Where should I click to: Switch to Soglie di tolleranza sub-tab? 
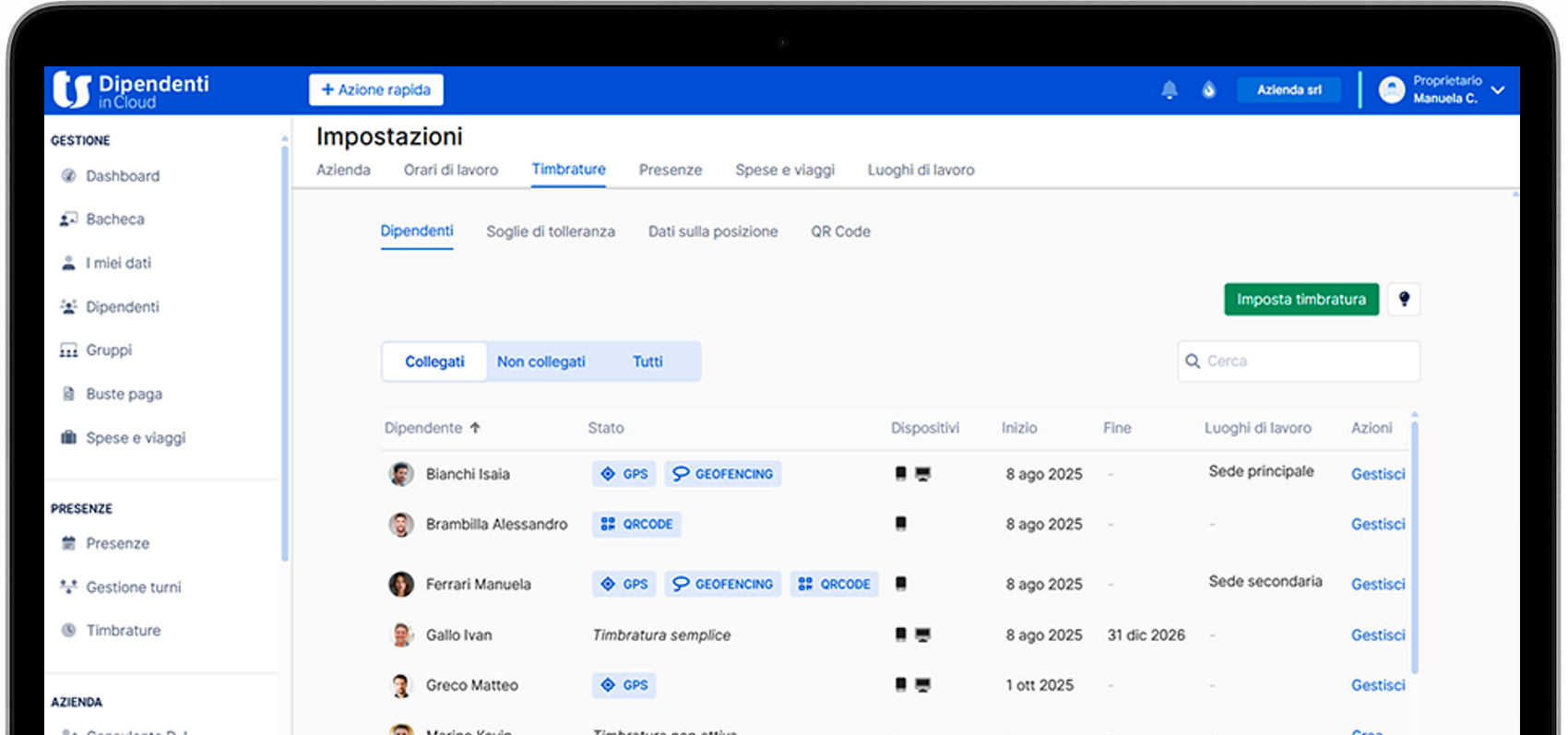click(x=551, y=231)
